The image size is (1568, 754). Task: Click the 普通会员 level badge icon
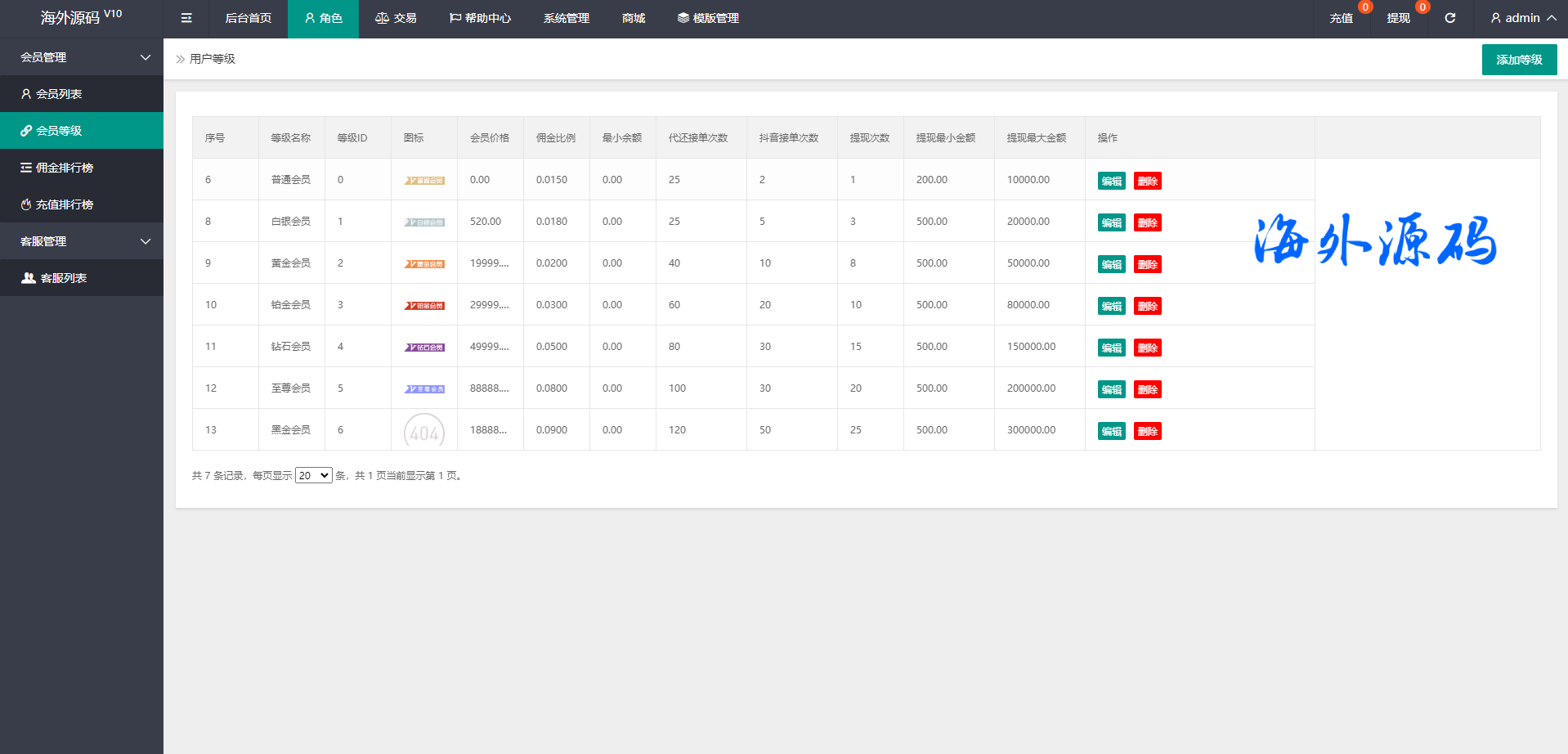424,181
